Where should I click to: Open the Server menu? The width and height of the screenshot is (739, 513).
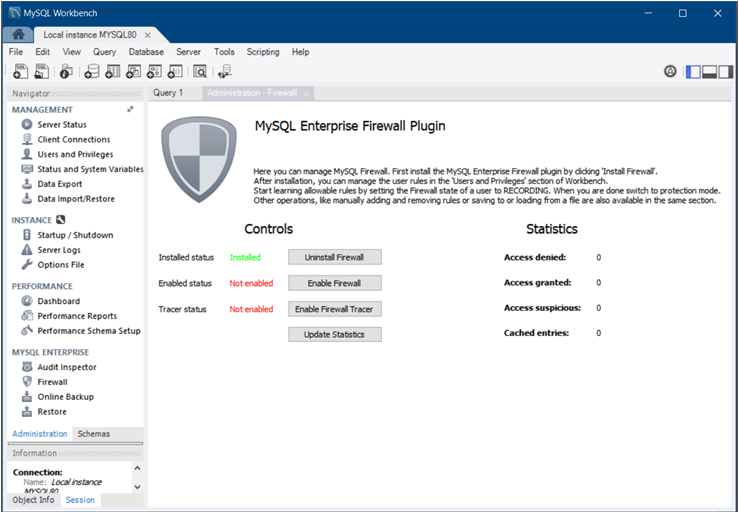pyautogui.click(x=188, y=52)
